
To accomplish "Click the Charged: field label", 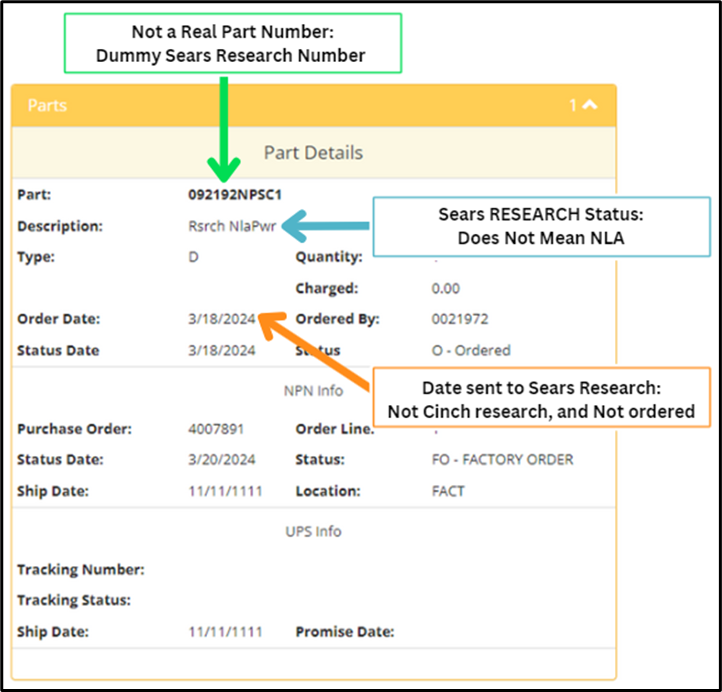I will (326, 289).
